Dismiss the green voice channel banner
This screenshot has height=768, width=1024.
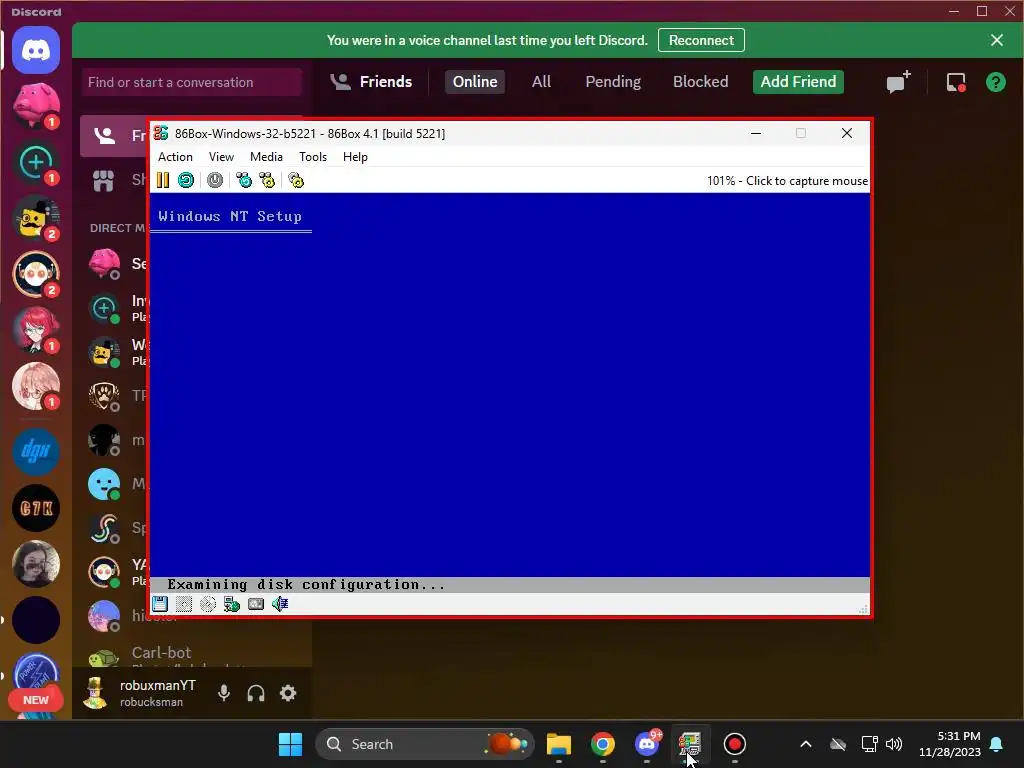997,40
